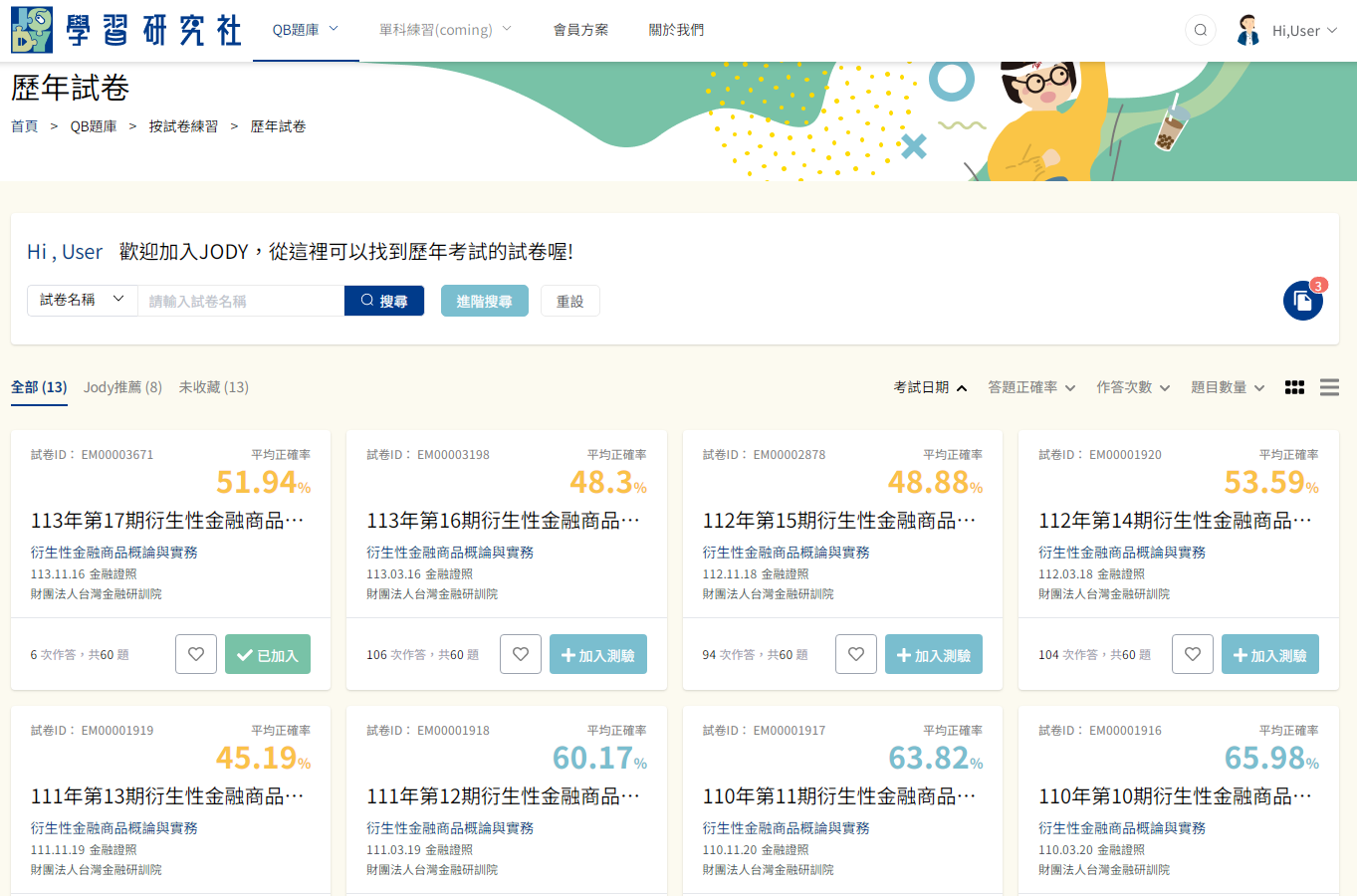Click the 重設 reset button

pos(570,301)
